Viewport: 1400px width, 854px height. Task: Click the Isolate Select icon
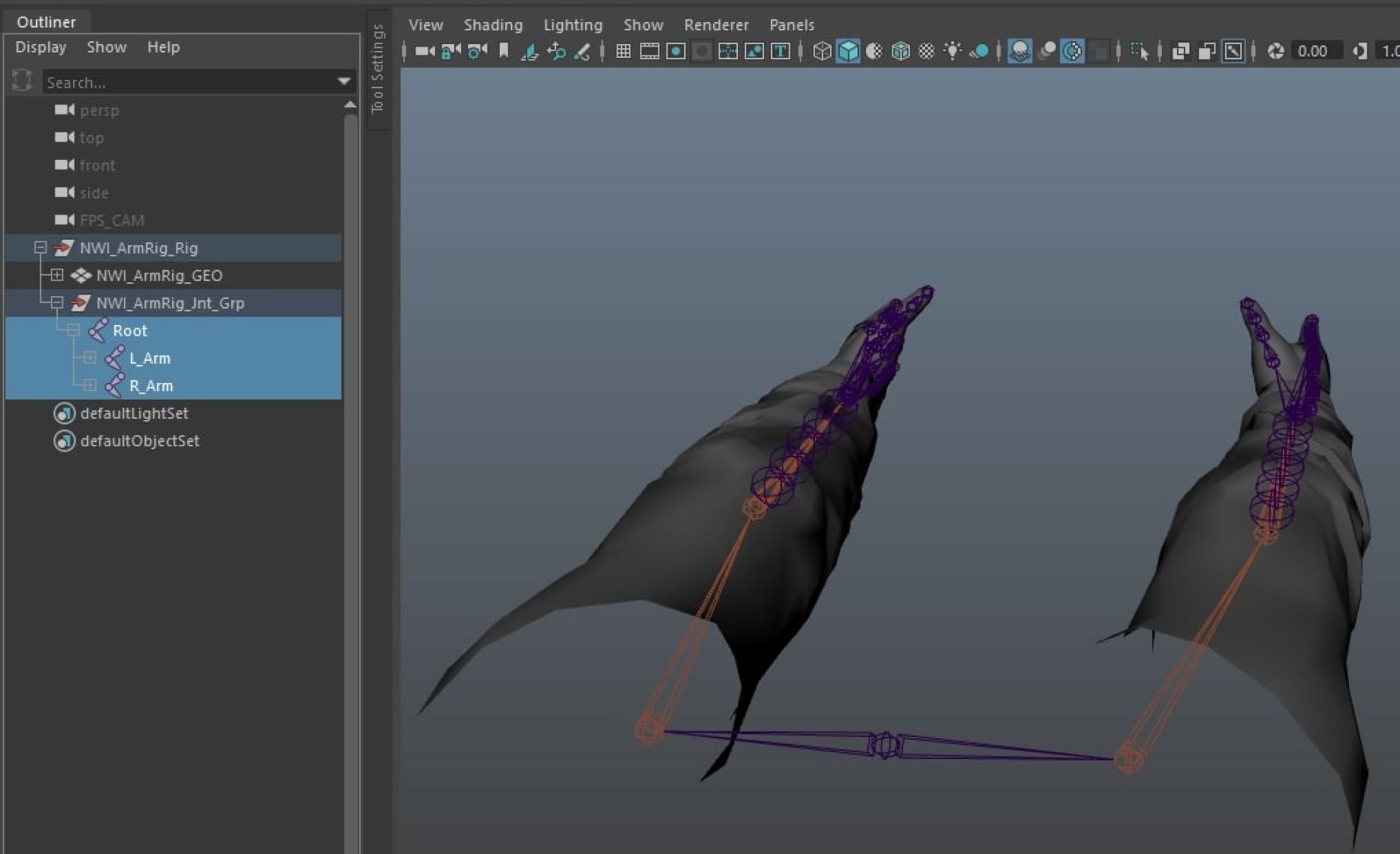point(1139,51)
